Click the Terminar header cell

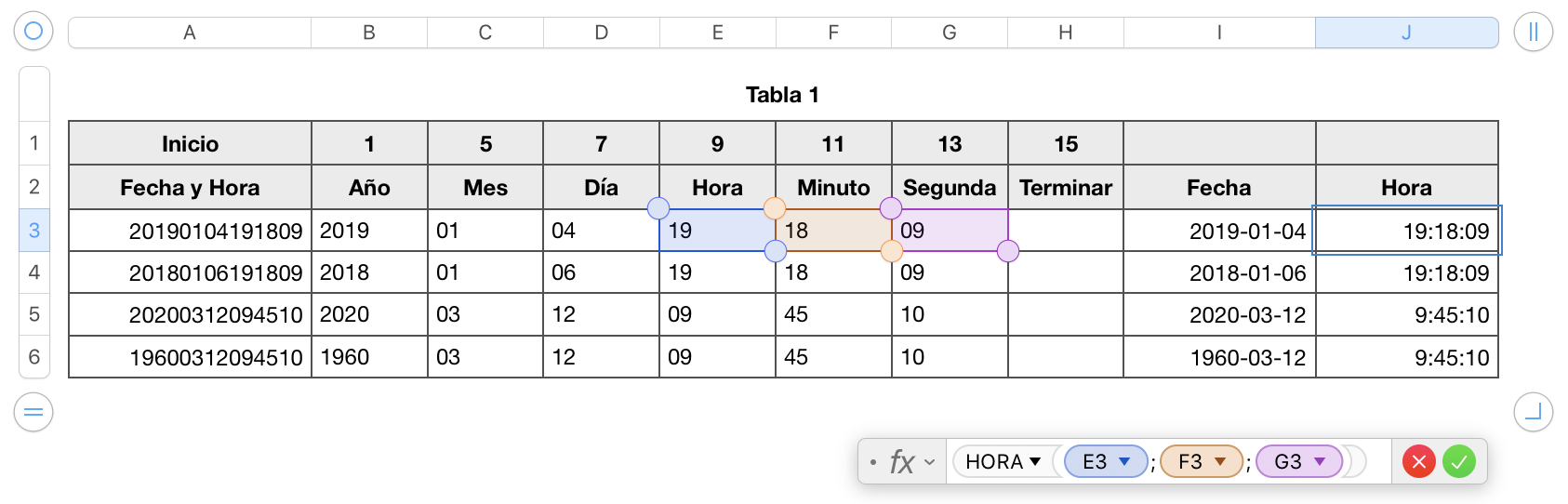point(1066,188)
